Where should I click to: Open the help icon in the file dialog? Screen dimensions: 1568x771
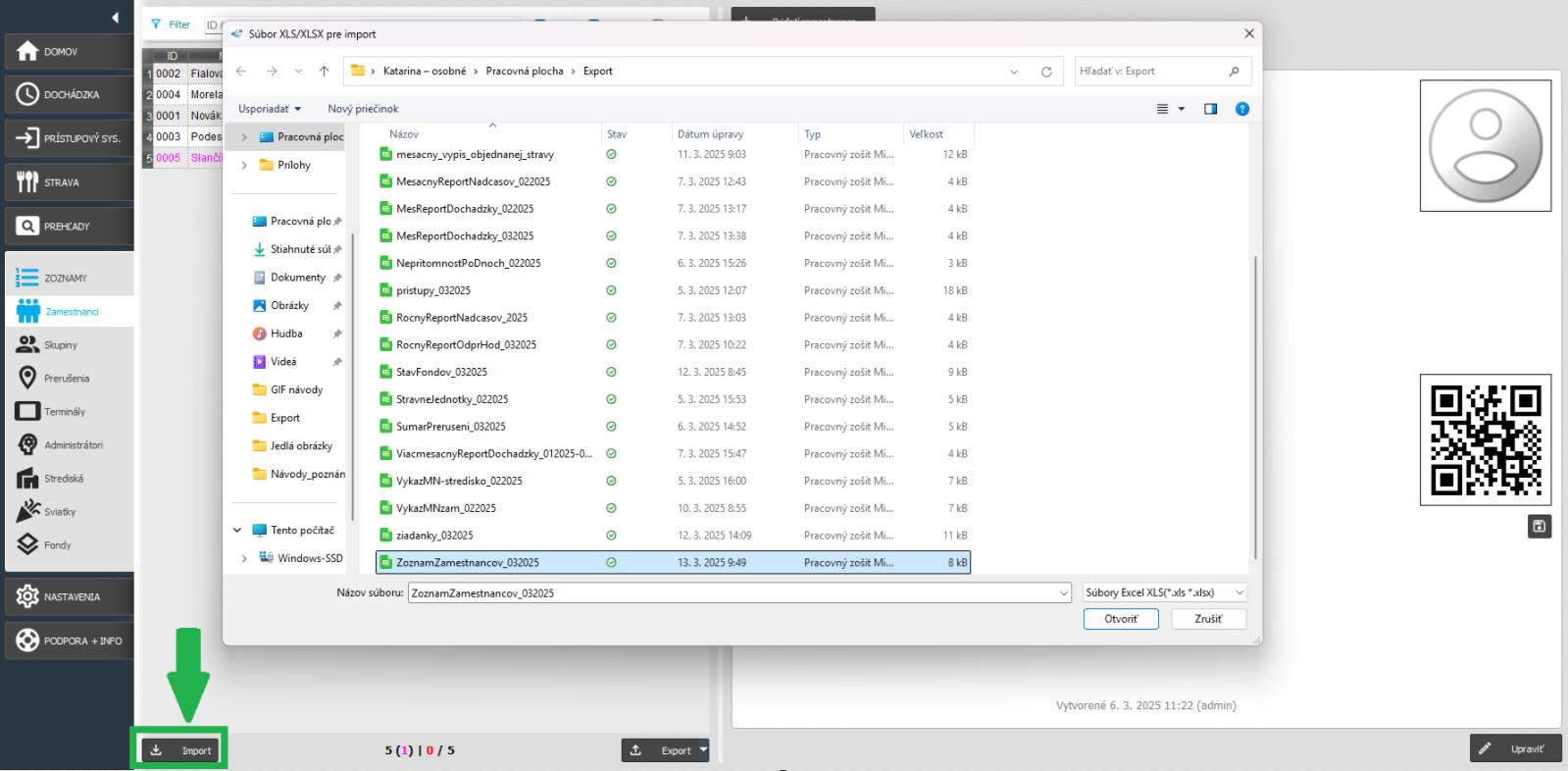[1241, 109]
